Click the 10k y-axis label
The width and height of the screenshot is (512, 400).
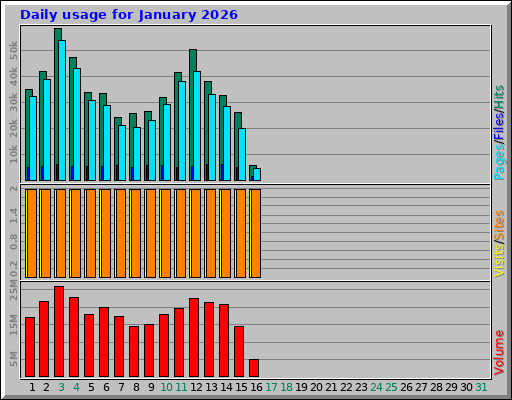pyautogui.click(x=13, y=154)
